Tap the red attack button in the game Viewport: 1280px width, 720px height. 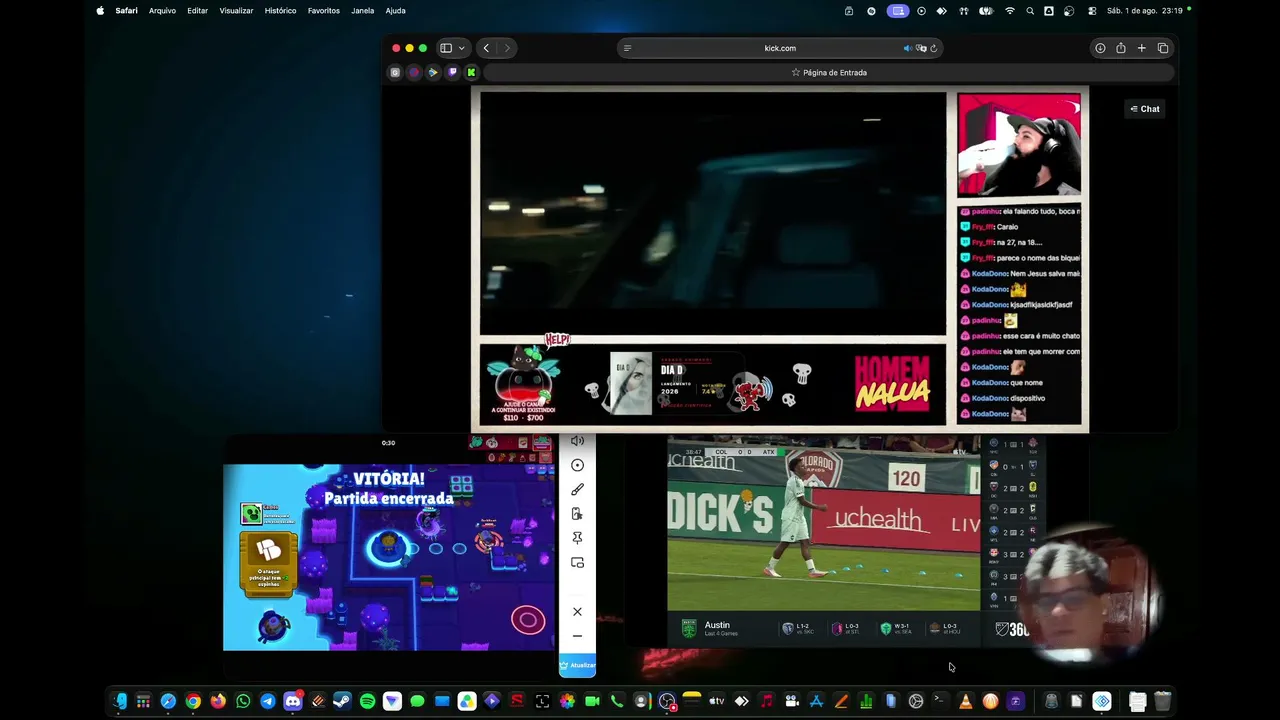click(528, 620)
